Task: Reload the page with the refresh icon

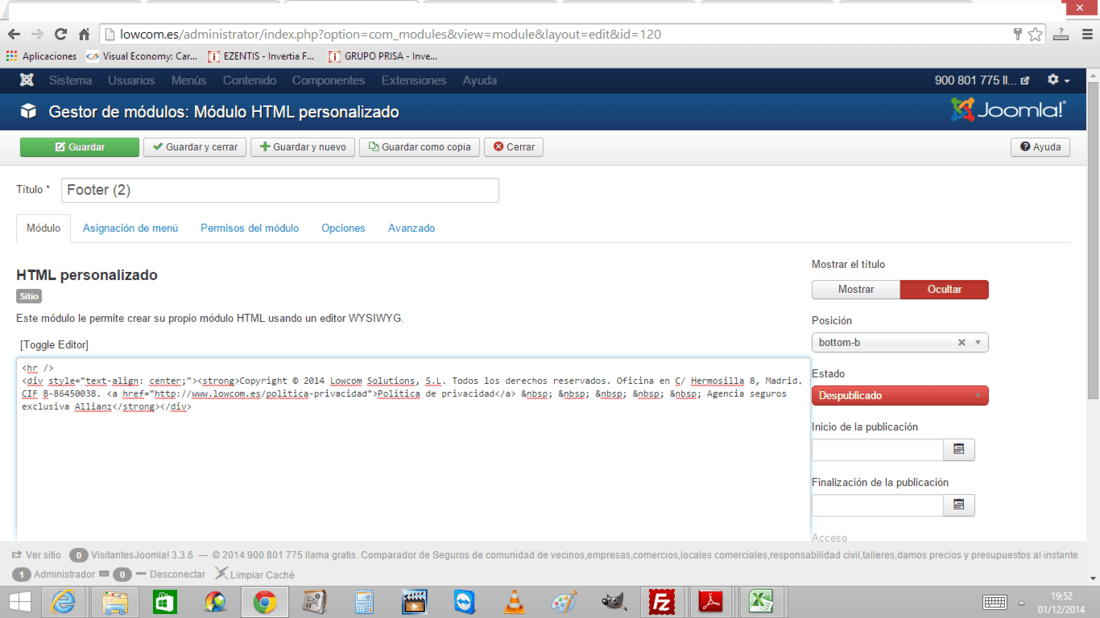Action: click(x=60, y=34)
